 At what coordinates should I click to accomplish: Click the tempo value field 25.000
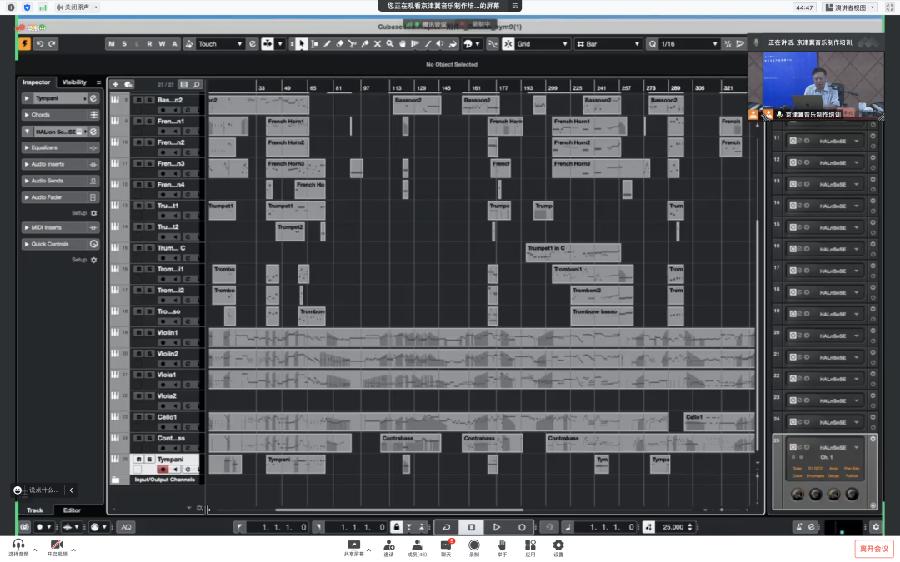672,526
